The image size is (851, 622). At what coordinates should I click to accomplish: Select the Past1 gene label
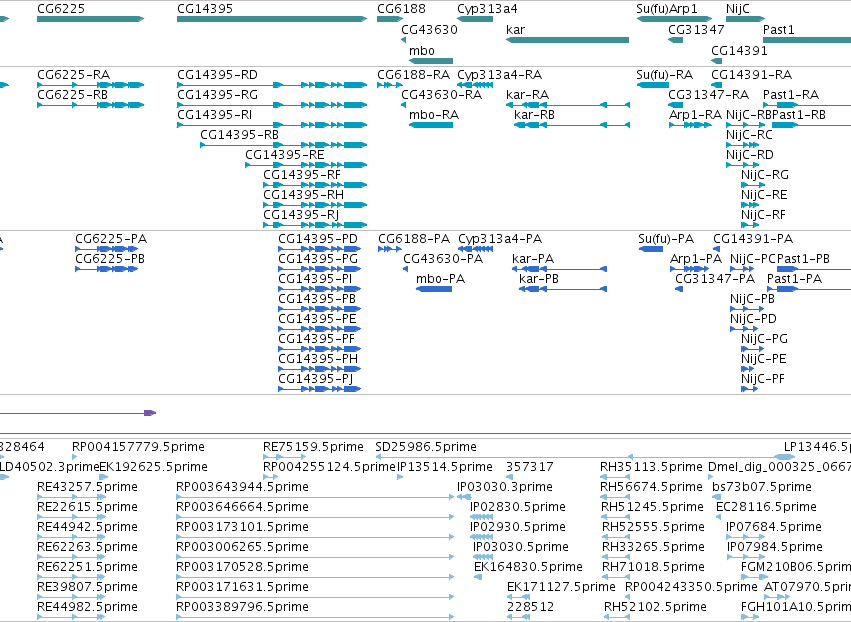(779, 30)
